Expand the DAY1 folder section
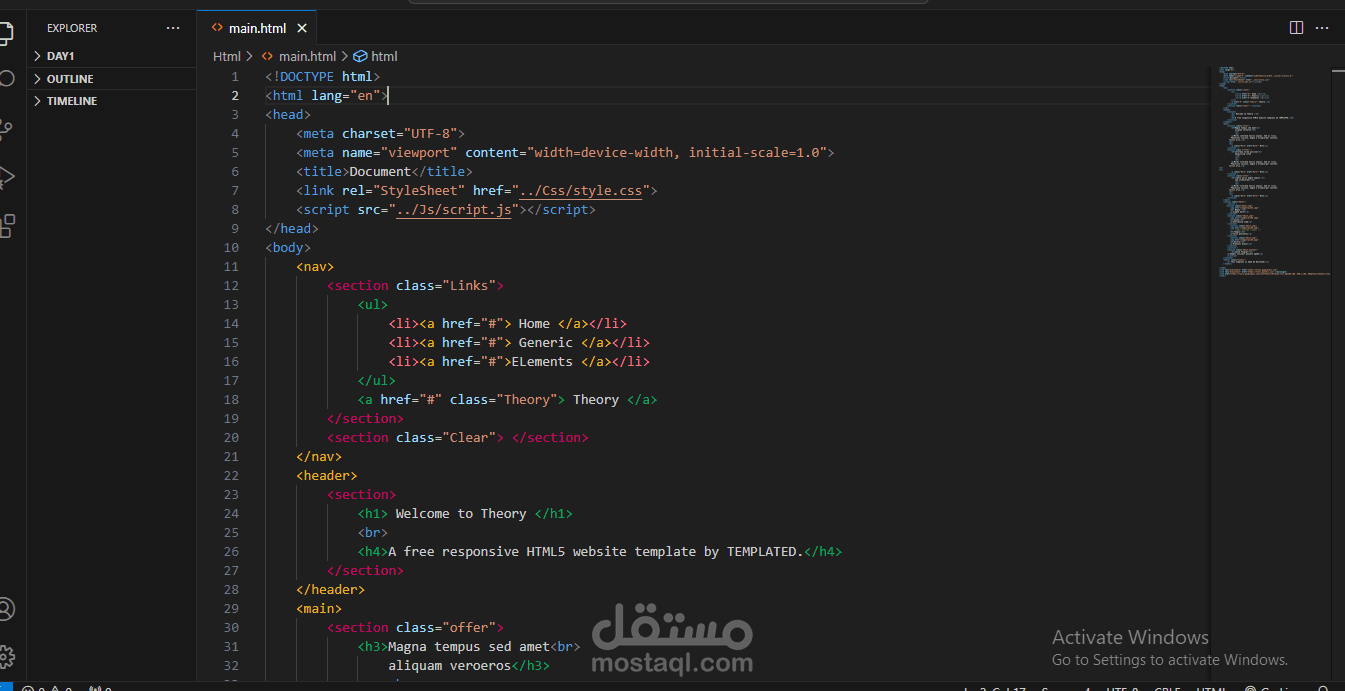Viewport: 1345px width, 691px height. [112, 56]
